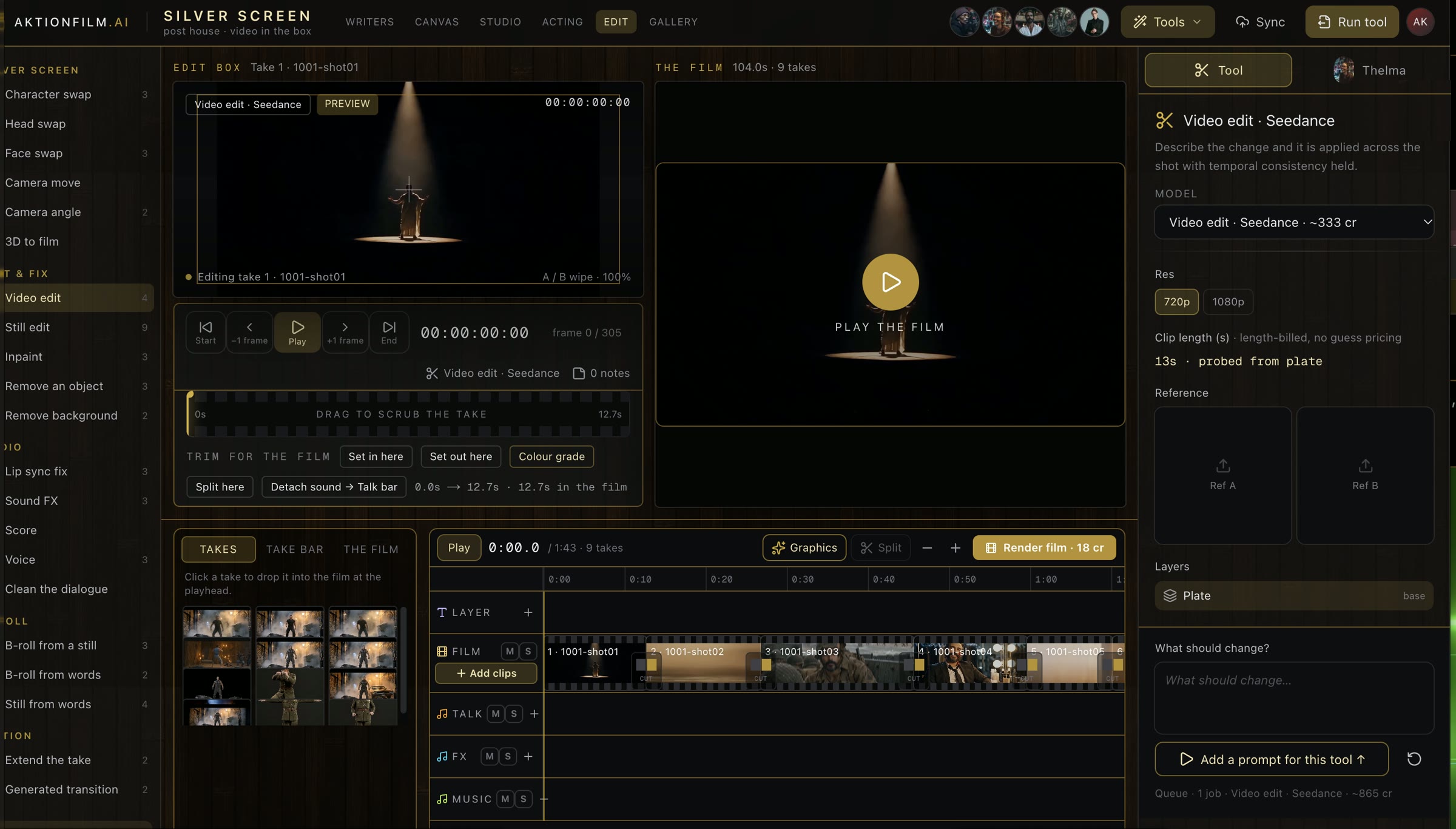Select the first take thumbnail in Takes
The height and width of the screenshot is (829, 1456).
pyautogui.click(x=217, y=623)
